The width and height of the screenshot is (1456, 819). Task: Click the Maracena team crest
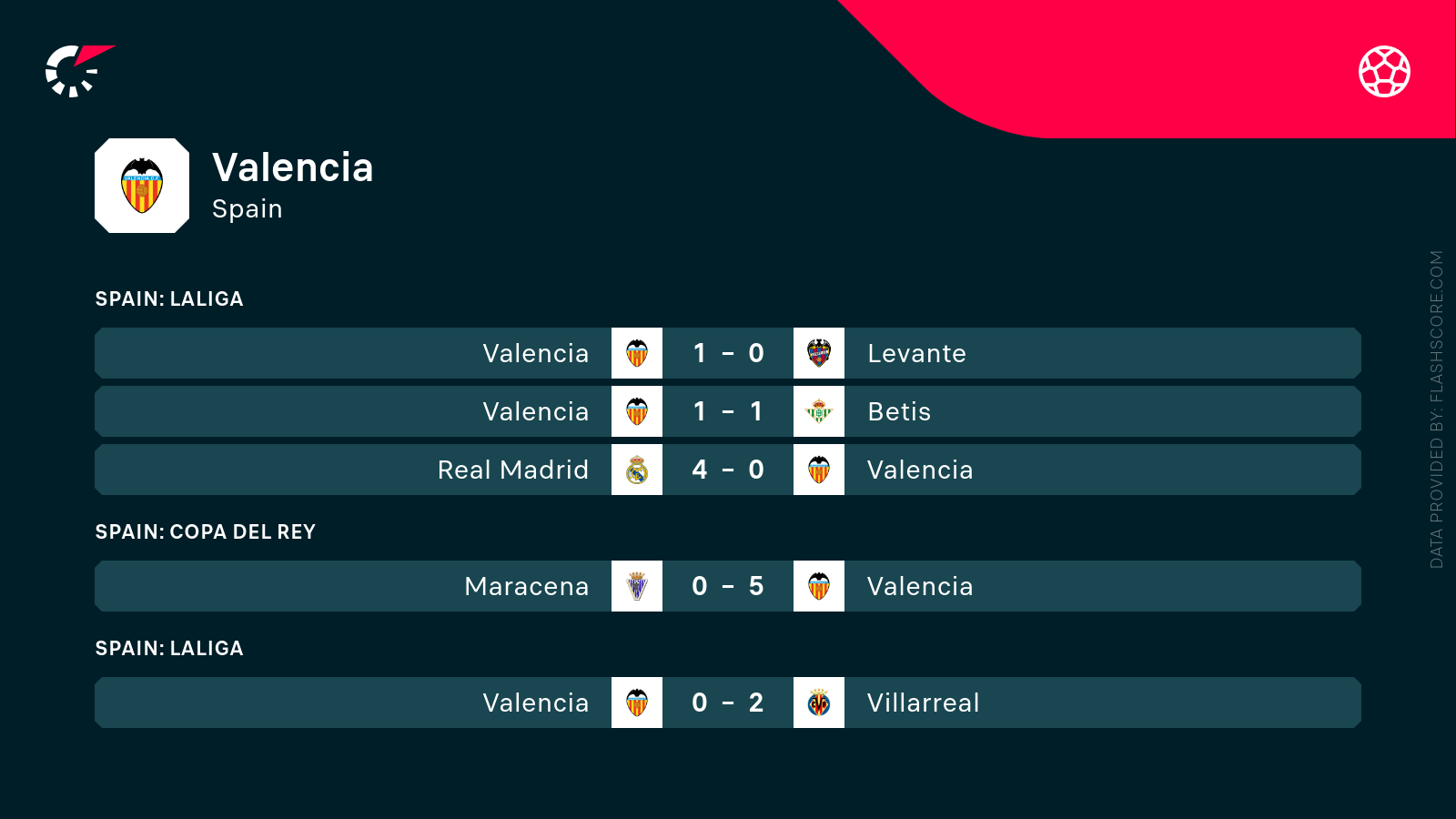[x=637, y=586]
